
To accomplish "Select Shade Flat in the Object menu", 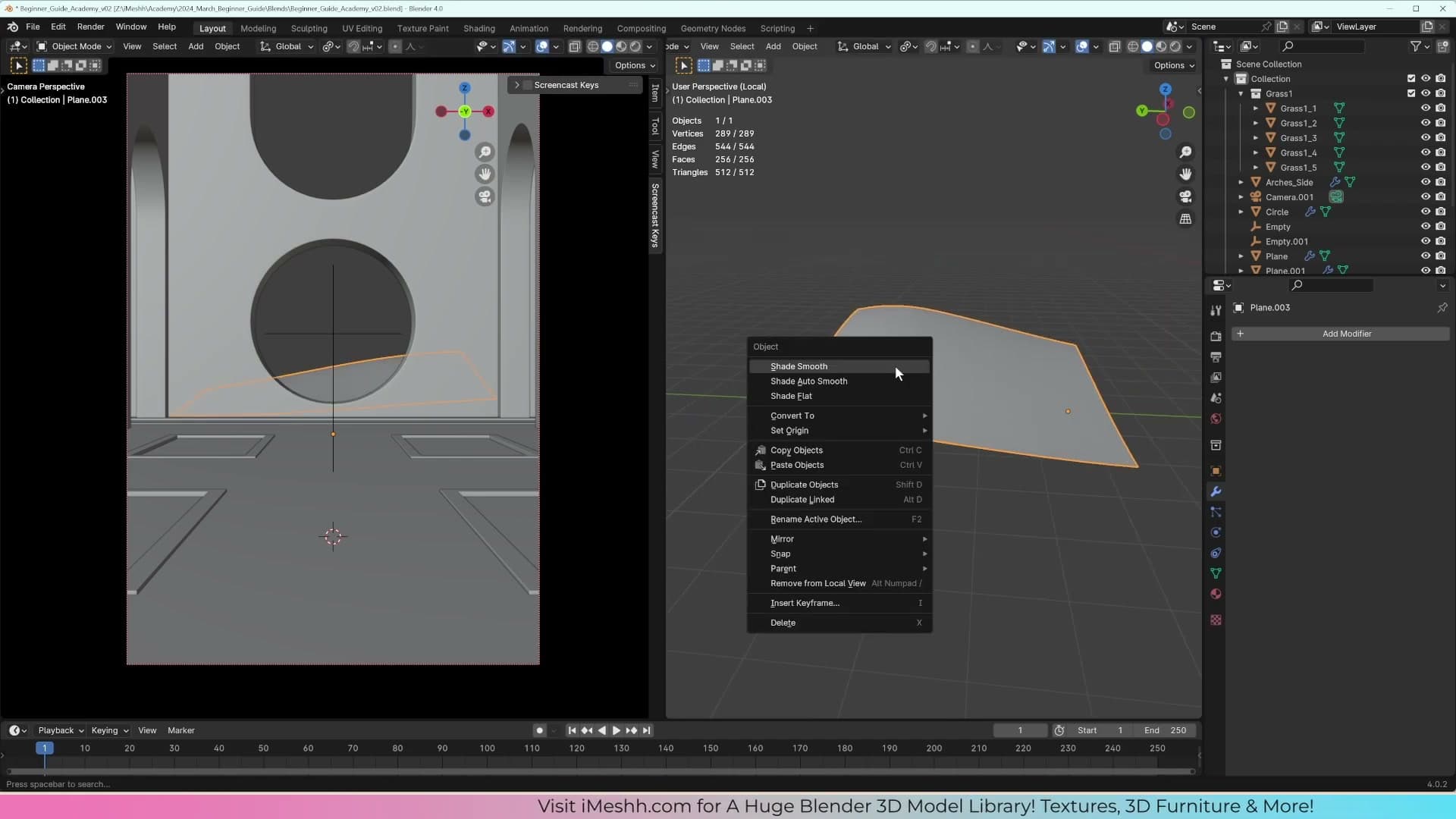I will click(839, 396).
